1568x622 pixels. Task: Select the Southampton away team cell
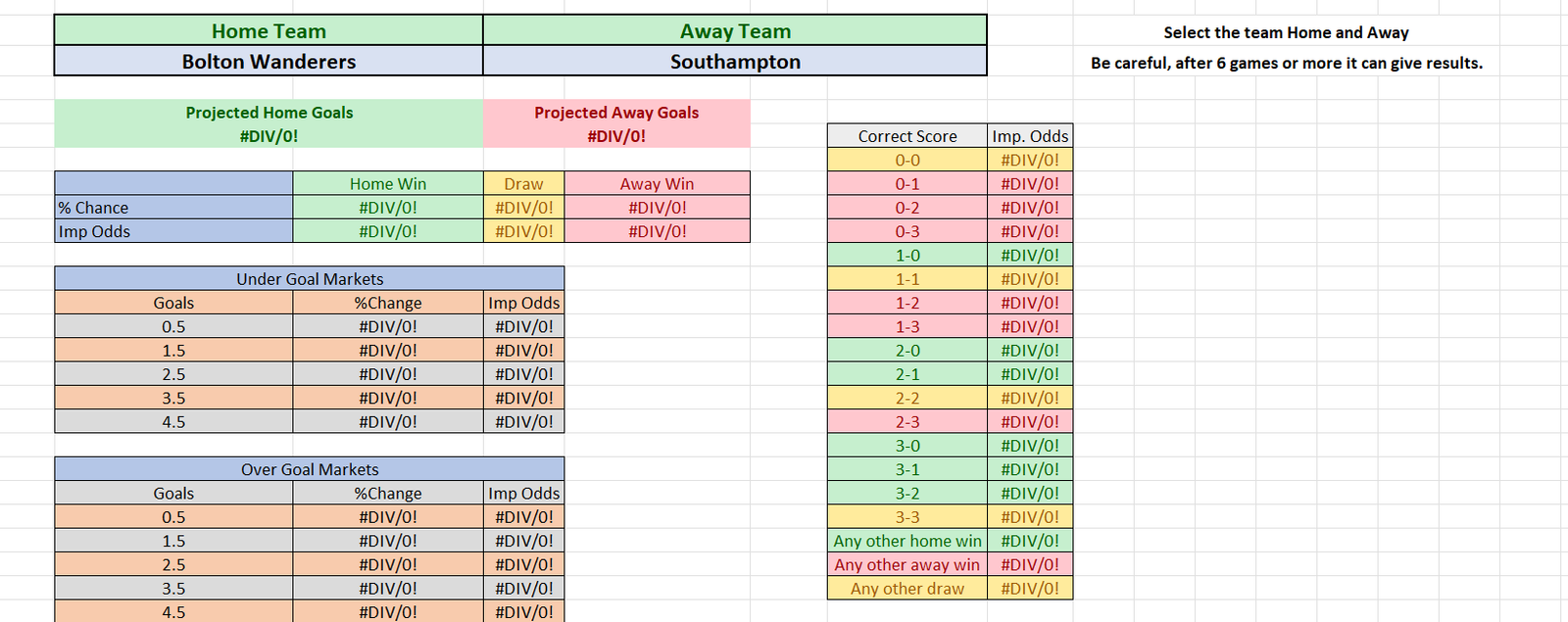[735, 61]
